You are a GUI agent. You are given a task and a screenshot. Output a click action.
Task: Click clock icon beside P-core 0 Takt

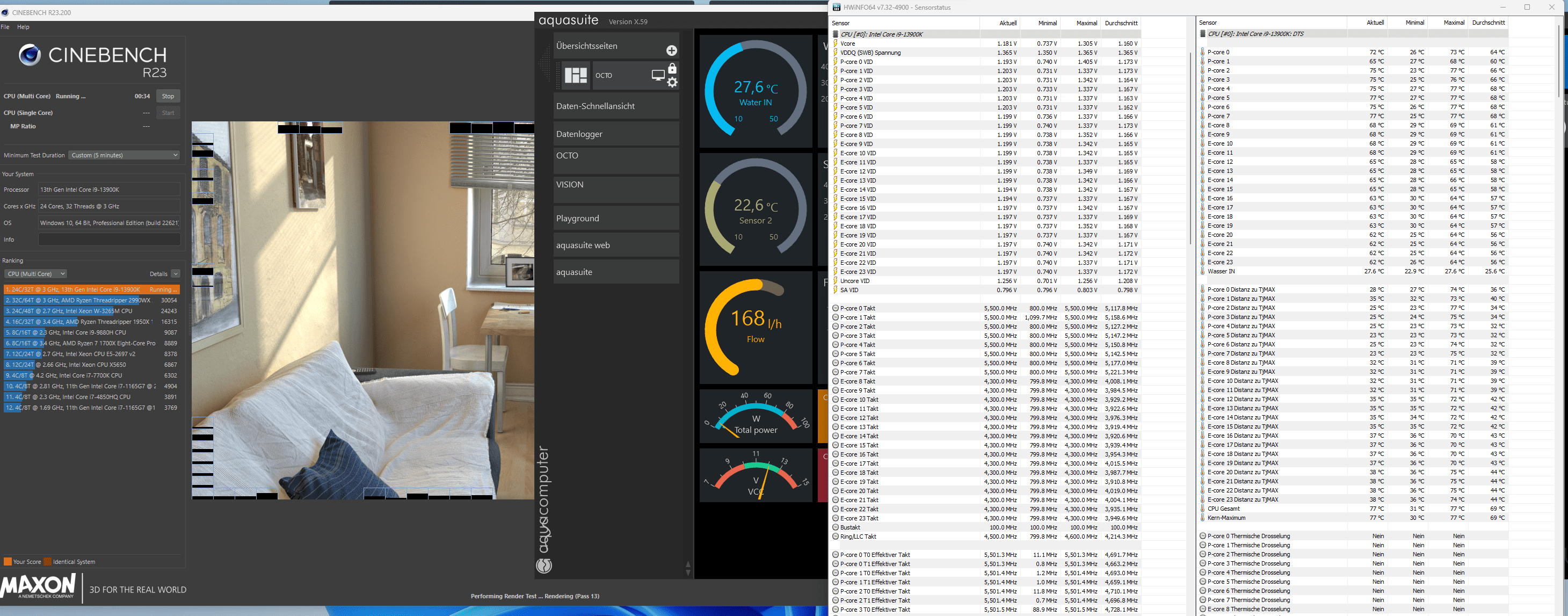pyautogui.click(x=836, y=308)
